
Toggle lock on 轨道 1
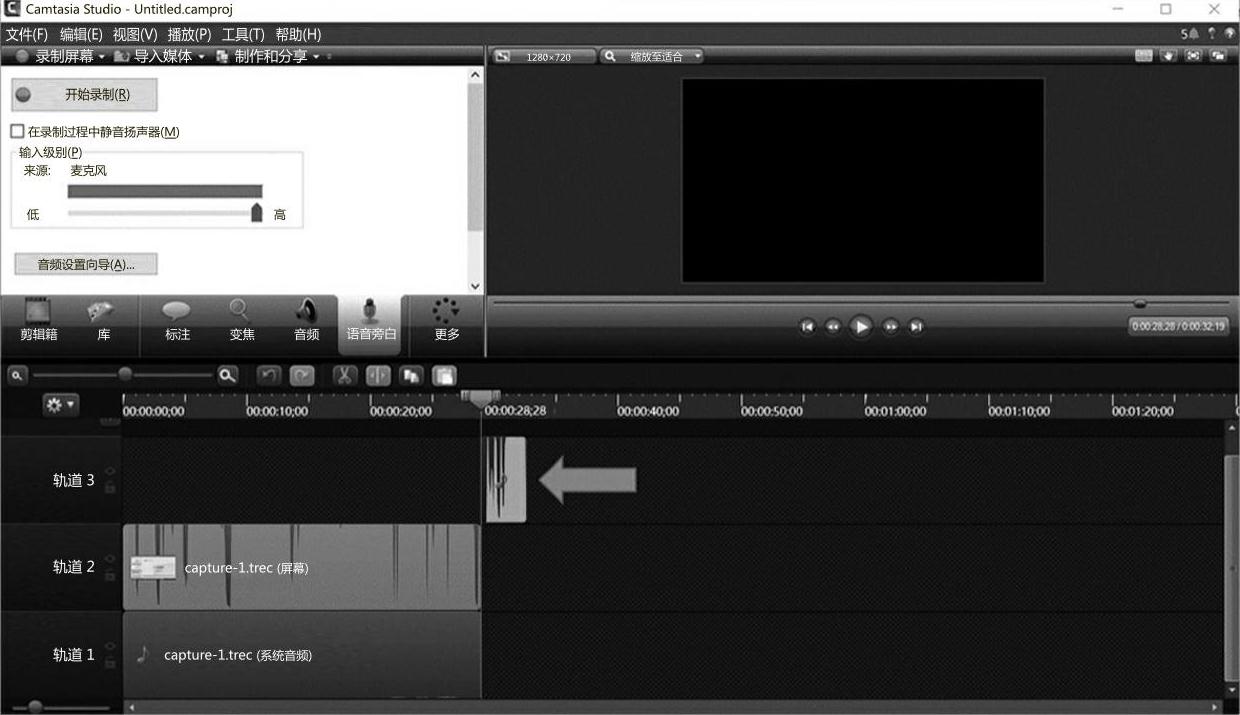point(110,662)
